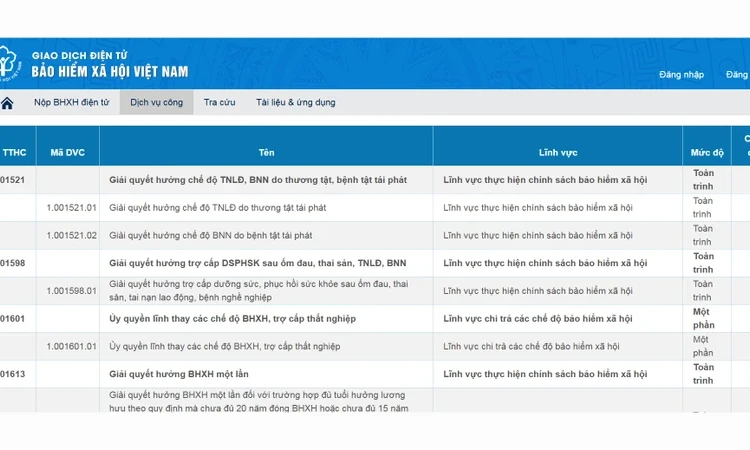Select code 1.001521.02

[x=71, y=235]
